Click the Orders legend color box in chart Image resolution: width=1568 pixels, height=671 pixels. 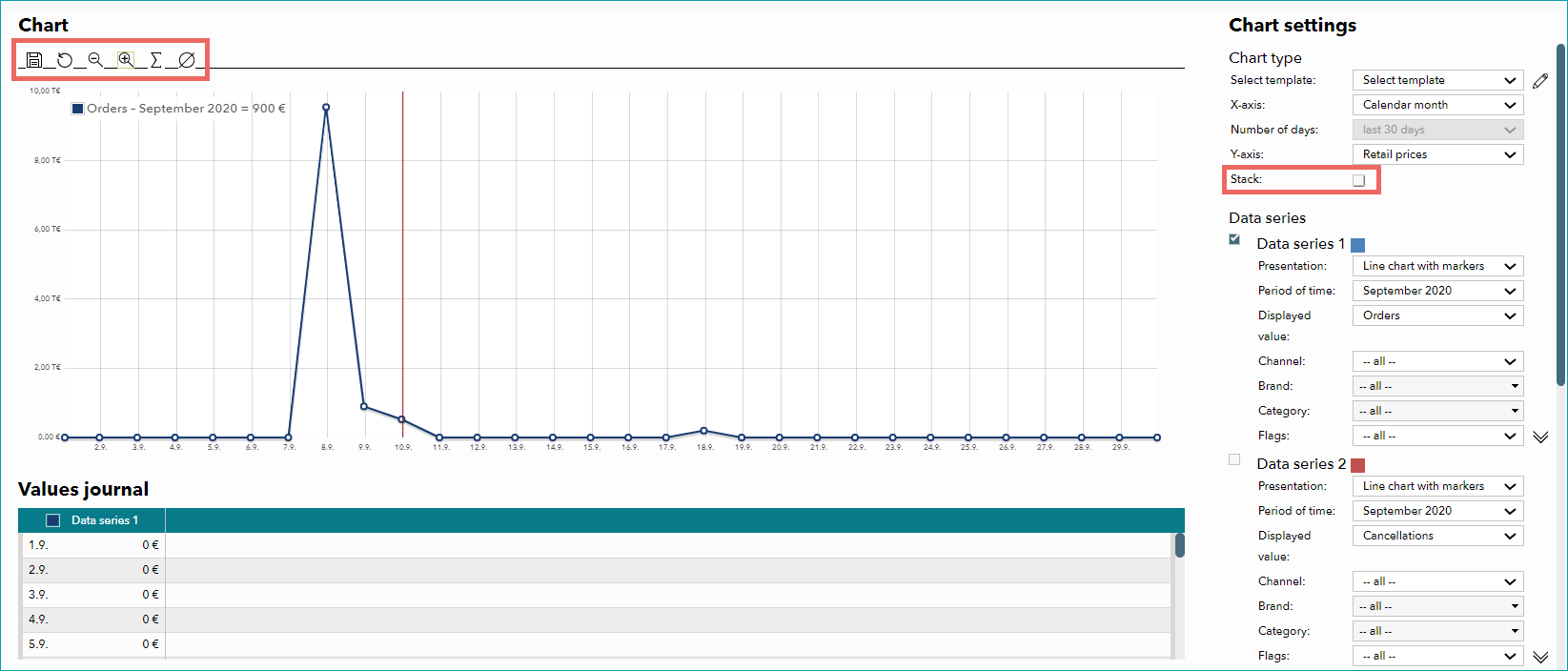(78, 109)
